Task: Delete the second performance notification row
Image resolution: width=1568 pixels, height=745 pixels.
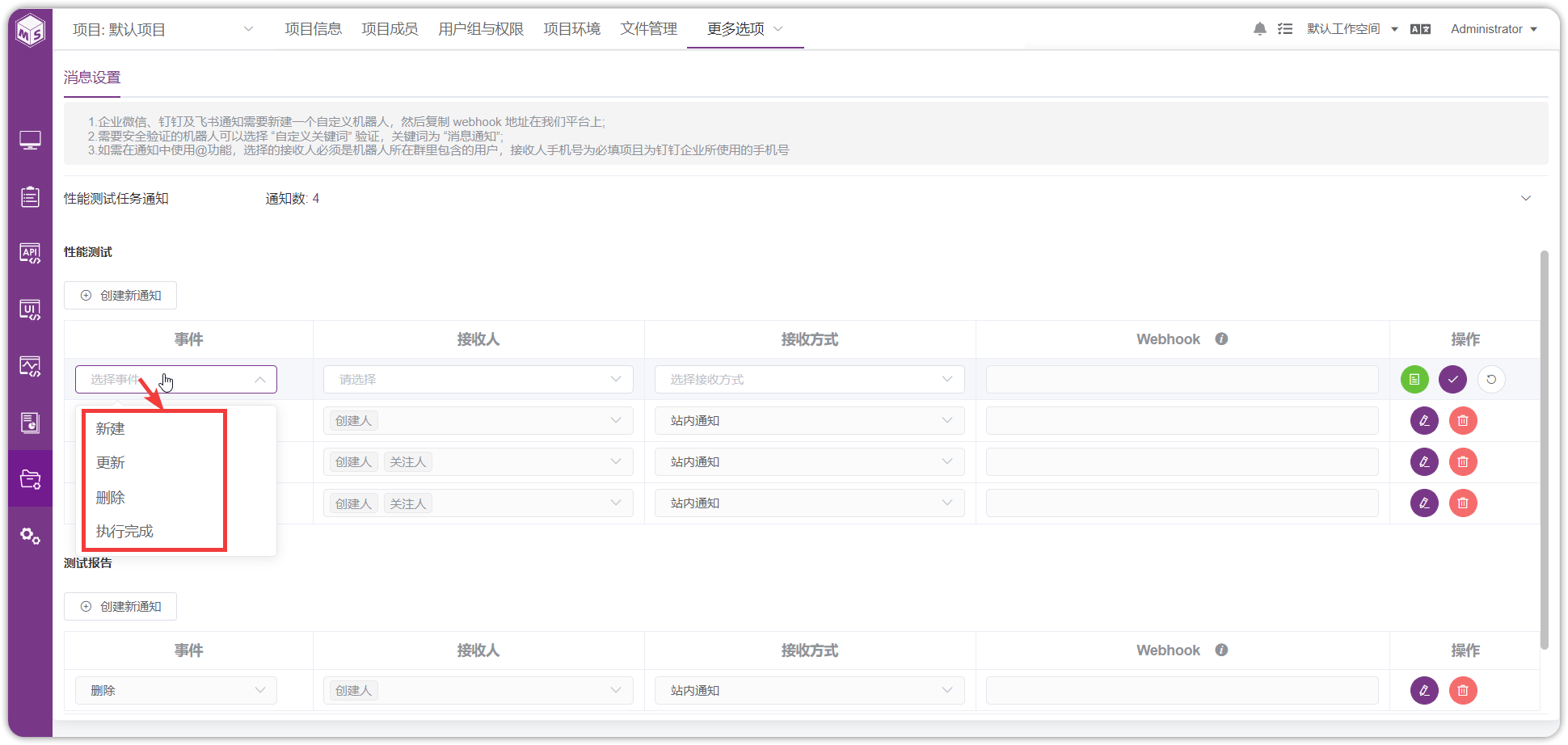Action: pyautogui.click(x=1463, y=462)
